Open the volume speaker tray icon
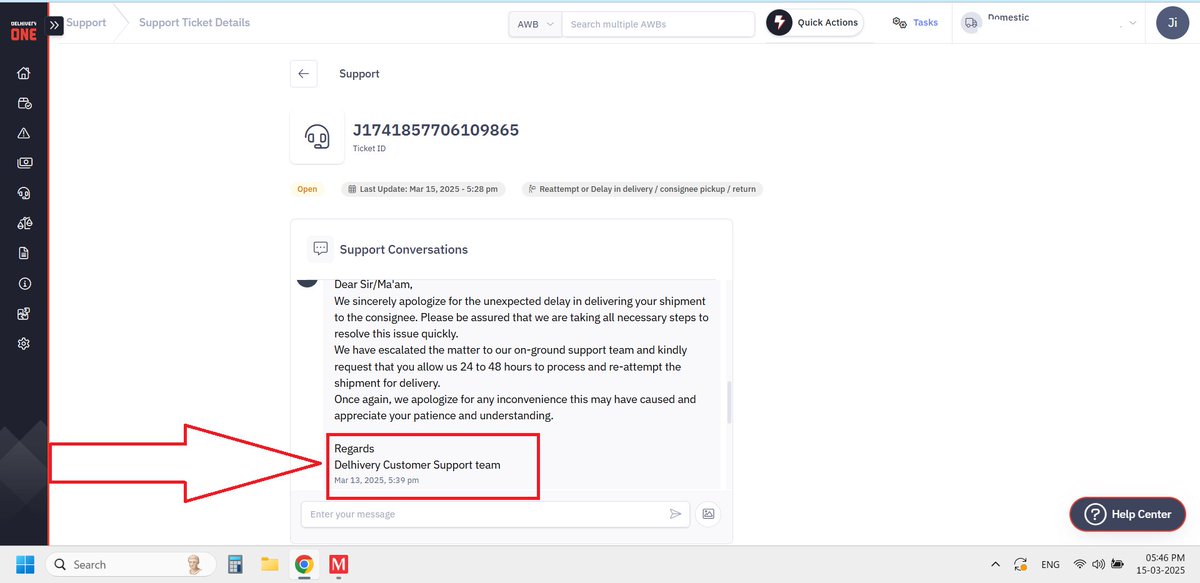The image size is (1200, 583). [1099, 565]
